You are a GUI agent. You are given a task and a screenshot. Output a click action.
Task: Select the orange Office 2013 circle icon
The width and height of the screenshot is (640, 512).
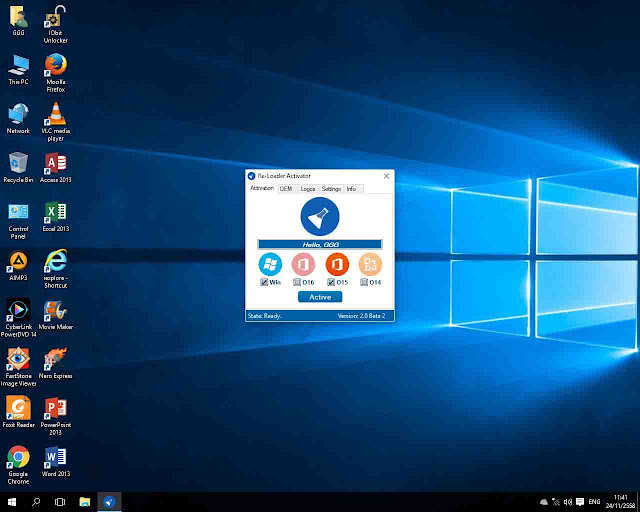point(337,264)
